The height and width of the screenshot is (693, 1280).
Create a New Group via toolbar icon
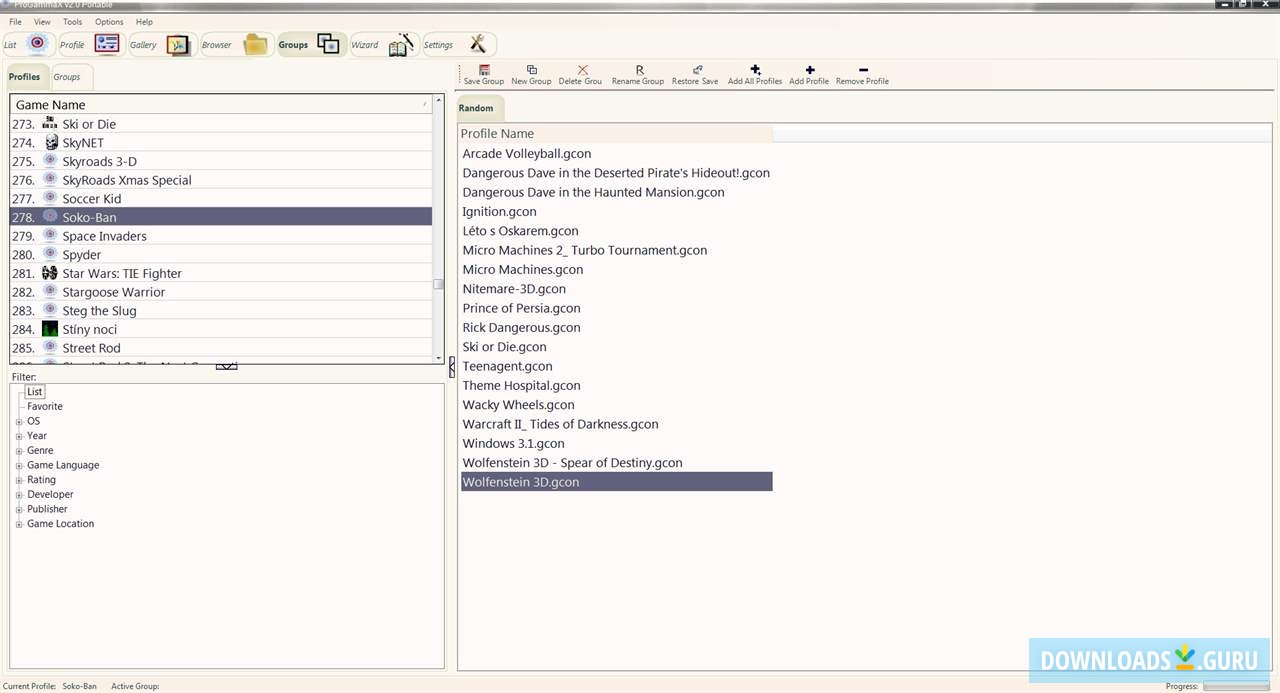tap(531, 71)
